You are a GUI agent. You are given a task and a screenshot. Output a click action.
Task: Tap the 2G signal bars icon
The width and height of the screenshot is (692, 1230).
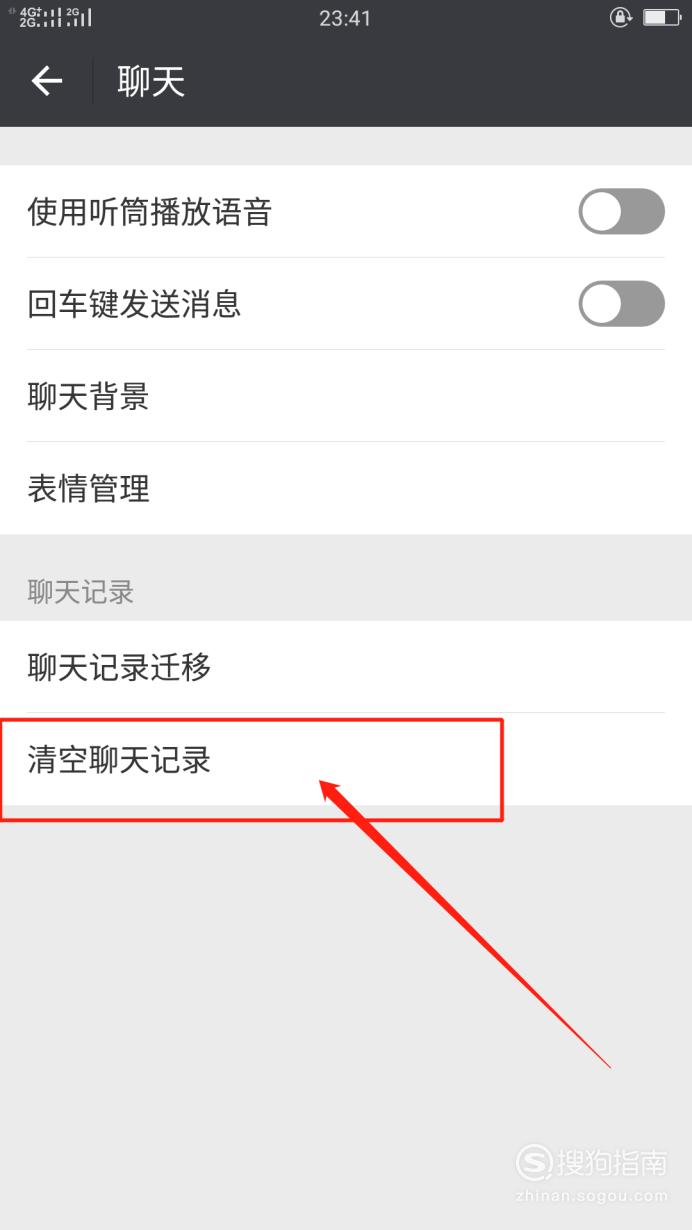pyautogui.click(x=79, y=17)
